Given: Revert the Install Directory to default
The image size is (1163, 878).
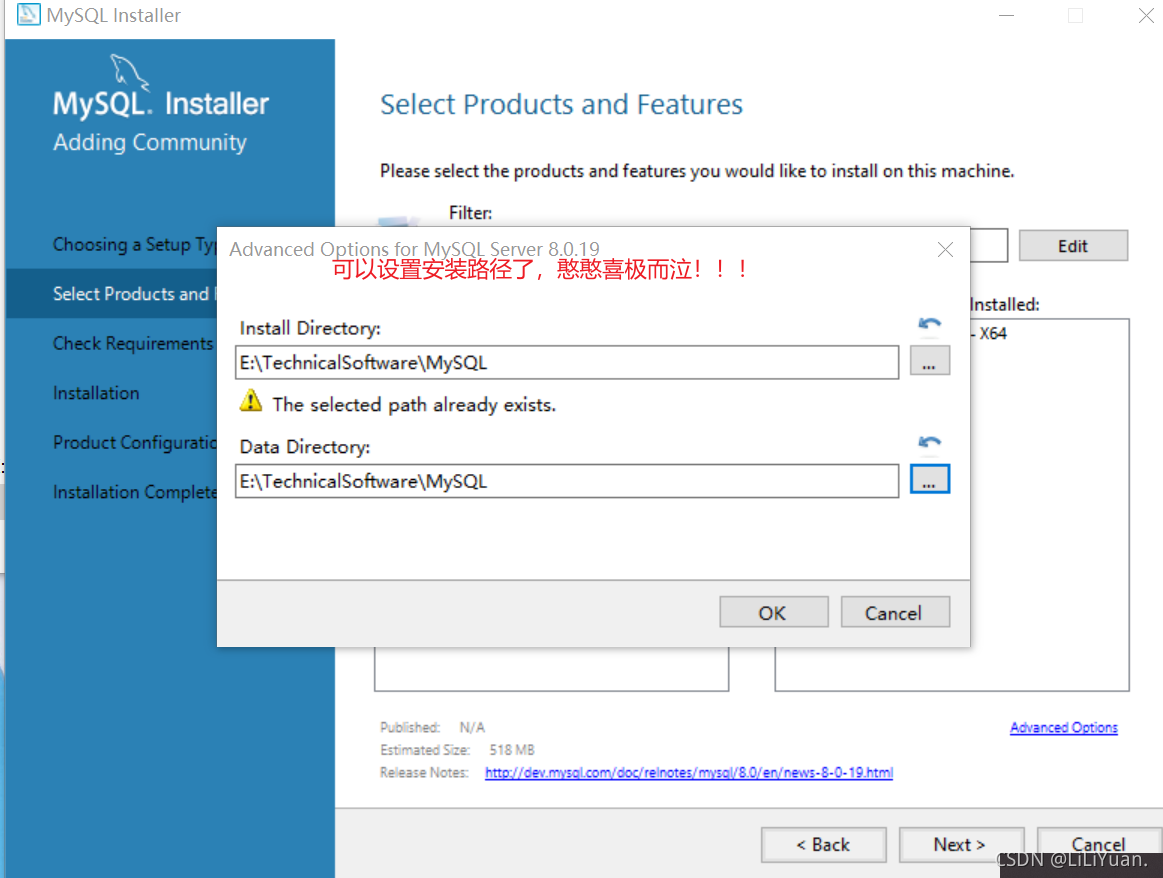Looking at the screenshot, I should tap(929, 324).
